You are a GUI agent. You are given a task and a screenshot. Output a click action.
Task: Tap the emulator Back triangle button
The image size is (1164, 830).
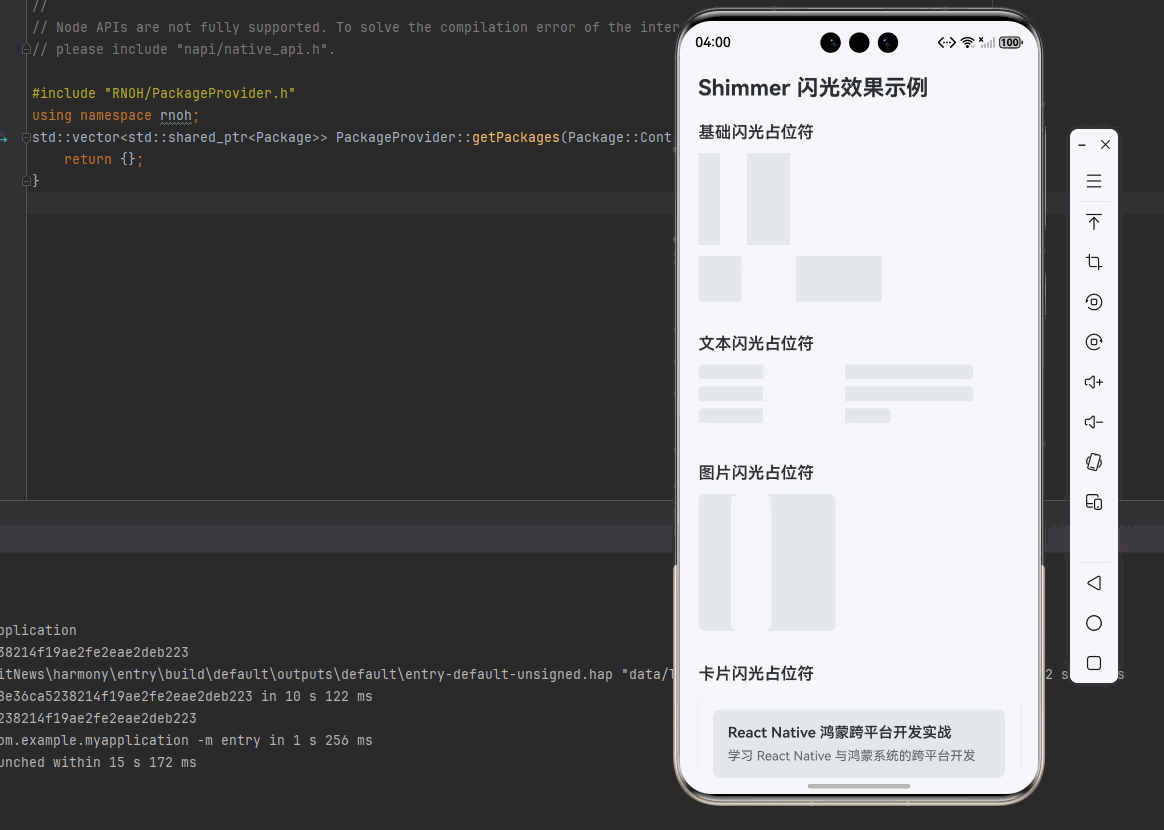point(1093,583)
